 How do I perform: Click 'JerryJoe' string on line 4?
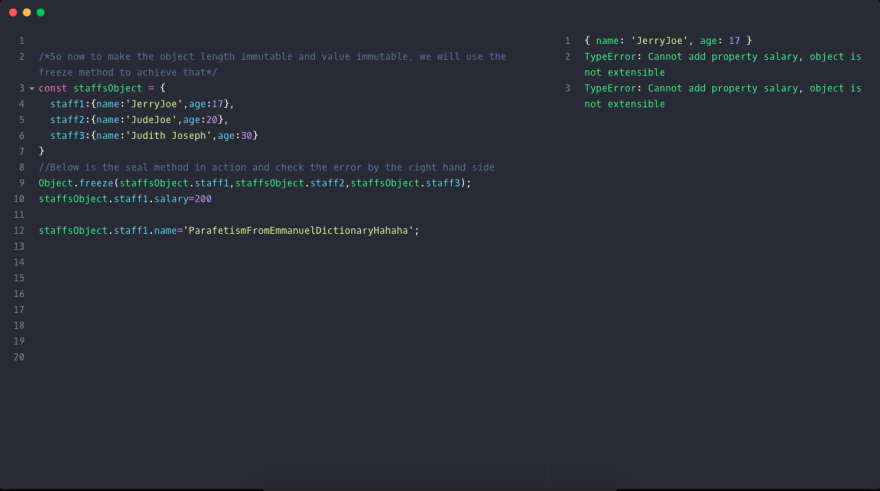tap(154, 104)
